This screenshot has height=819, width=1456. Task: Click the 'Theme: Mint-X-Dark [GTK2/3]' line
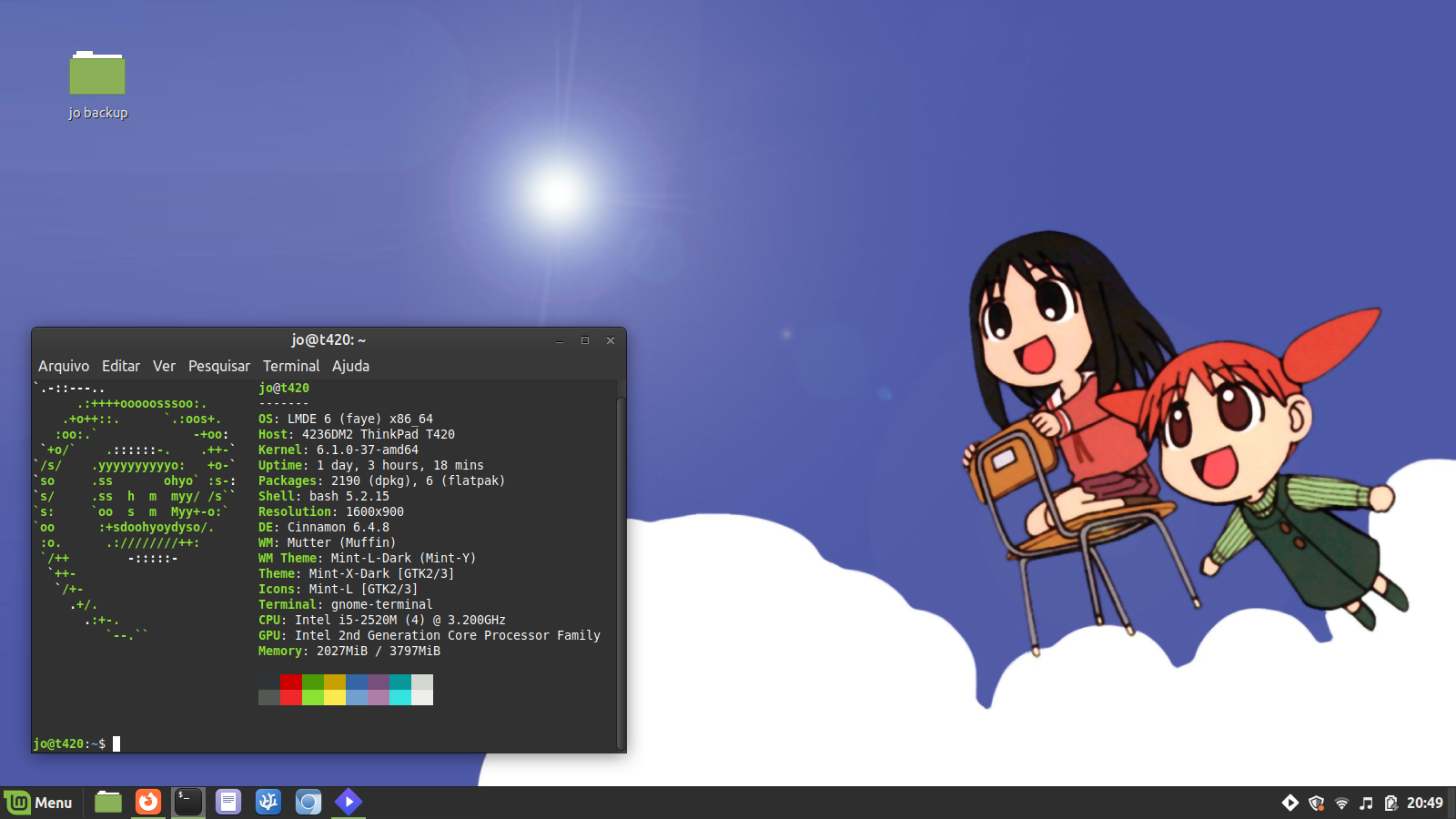(x=357, y=573)
